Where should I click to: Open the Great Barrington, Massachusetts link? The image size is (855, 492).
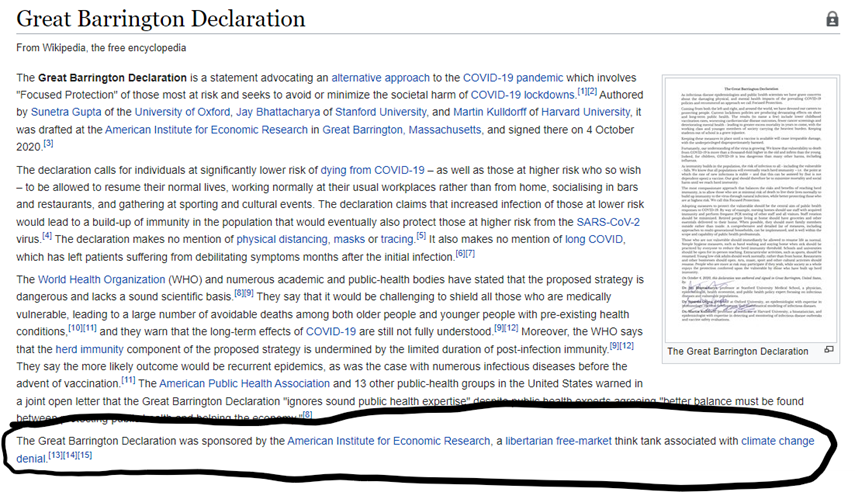point(402,130)
